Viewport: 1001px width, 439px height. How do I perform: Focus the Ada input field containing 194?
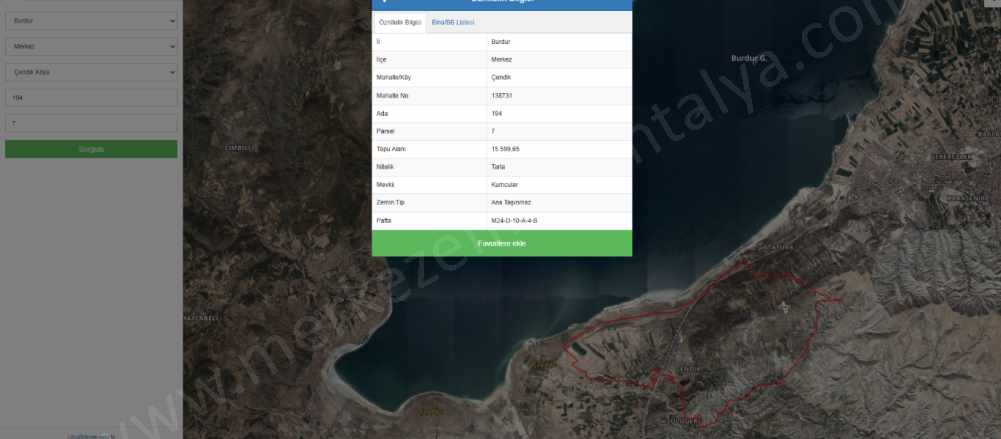90,98
